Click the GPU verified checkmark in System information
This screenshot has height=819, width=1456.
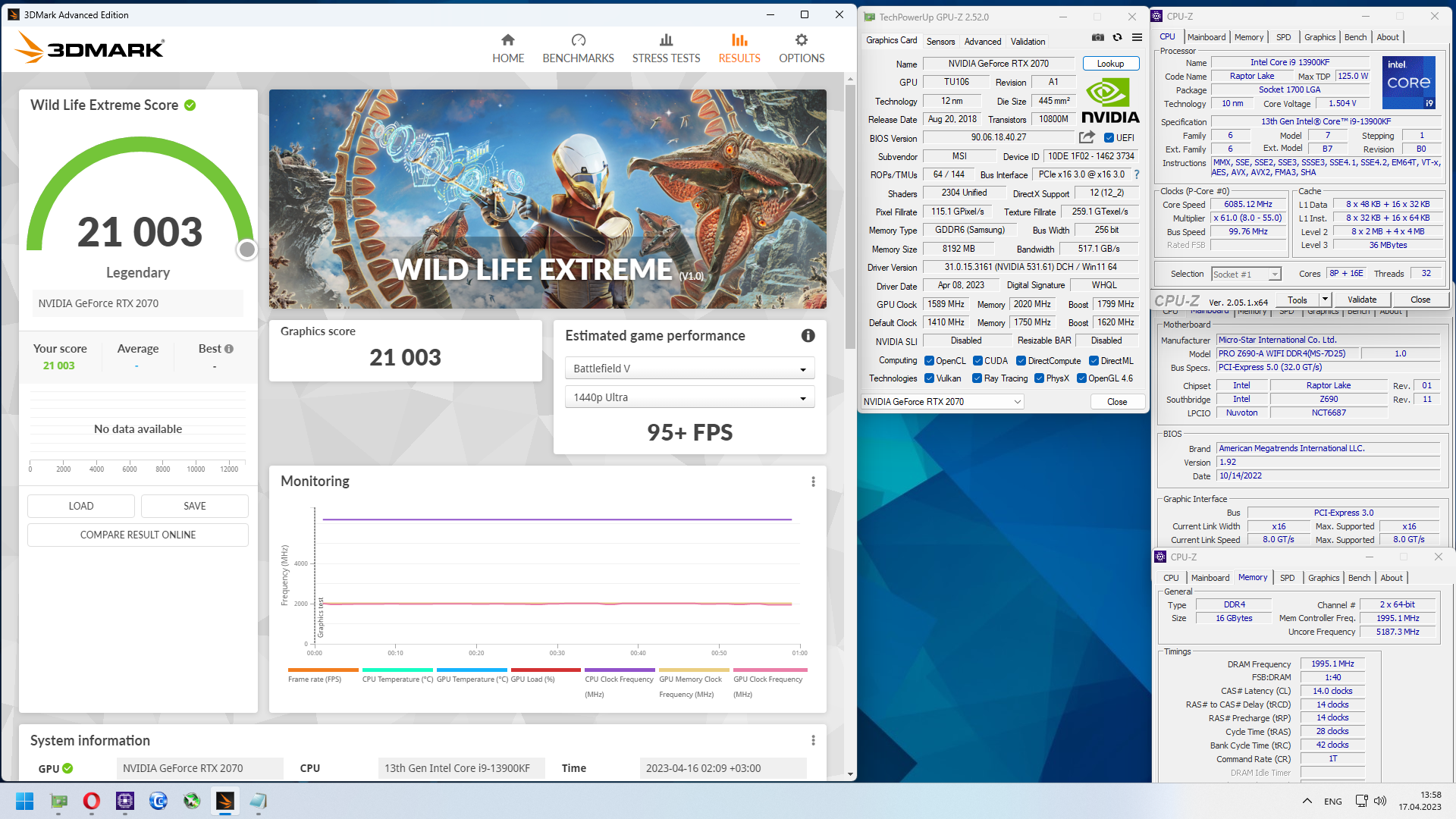(x=67, y=768)
